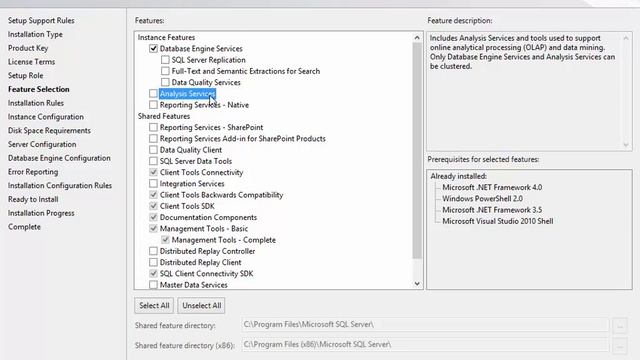
Task: Enable the Data Quality Client checkbox
Action: coord(153,150)
